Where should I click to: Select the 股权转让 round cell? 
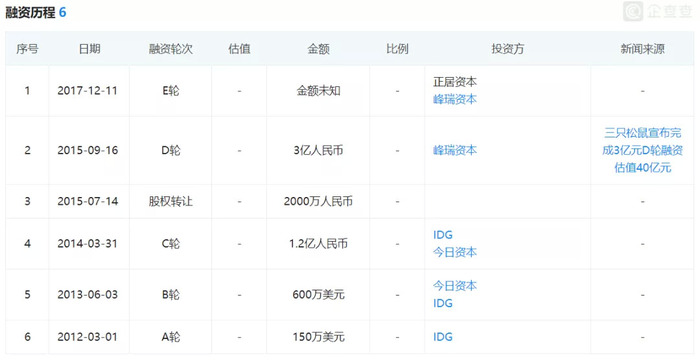coord(171,201)
